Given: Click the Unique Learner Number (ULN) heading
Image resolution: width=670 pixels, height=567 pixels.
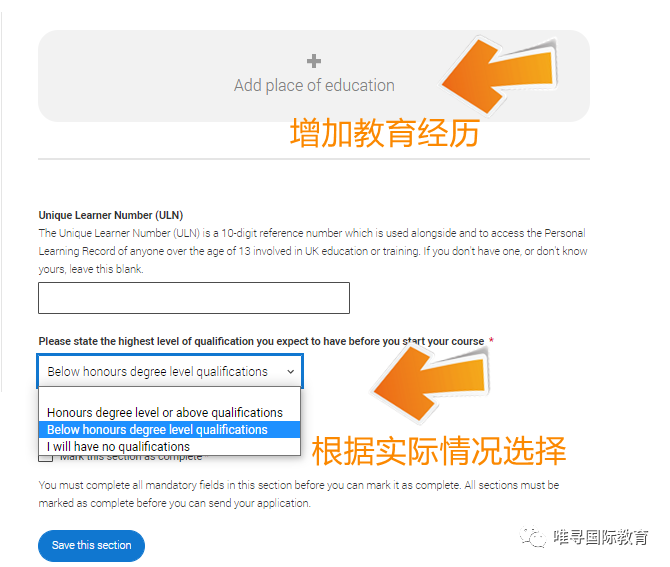Looking at the screenshot, I should click(x=111, y=215).
